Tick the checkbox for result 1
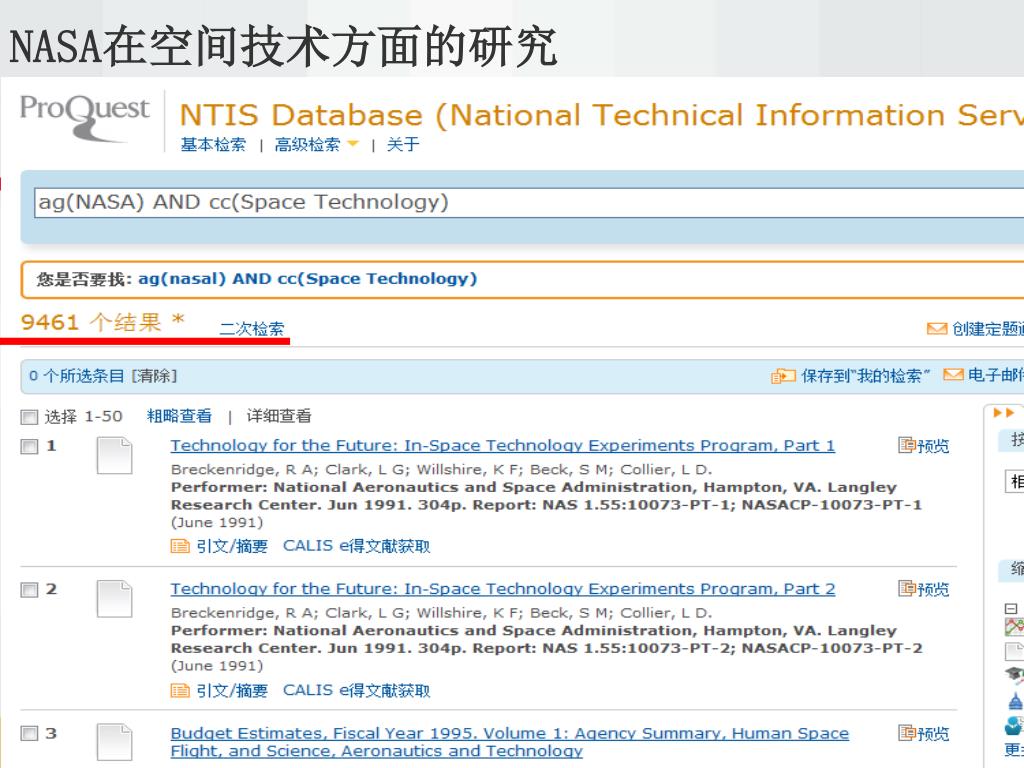This screenshot has height=768, width=1024. tap(29, 447)
